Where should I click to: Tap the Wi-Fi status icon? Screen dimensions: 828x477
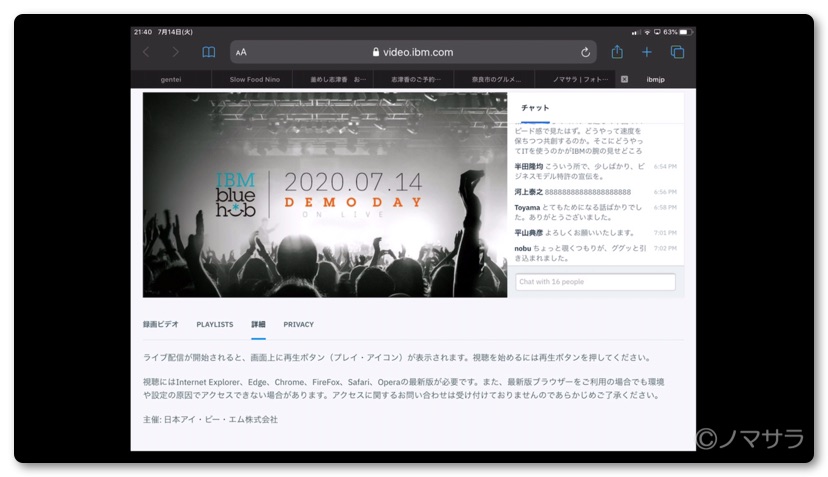tap(647, 32)
